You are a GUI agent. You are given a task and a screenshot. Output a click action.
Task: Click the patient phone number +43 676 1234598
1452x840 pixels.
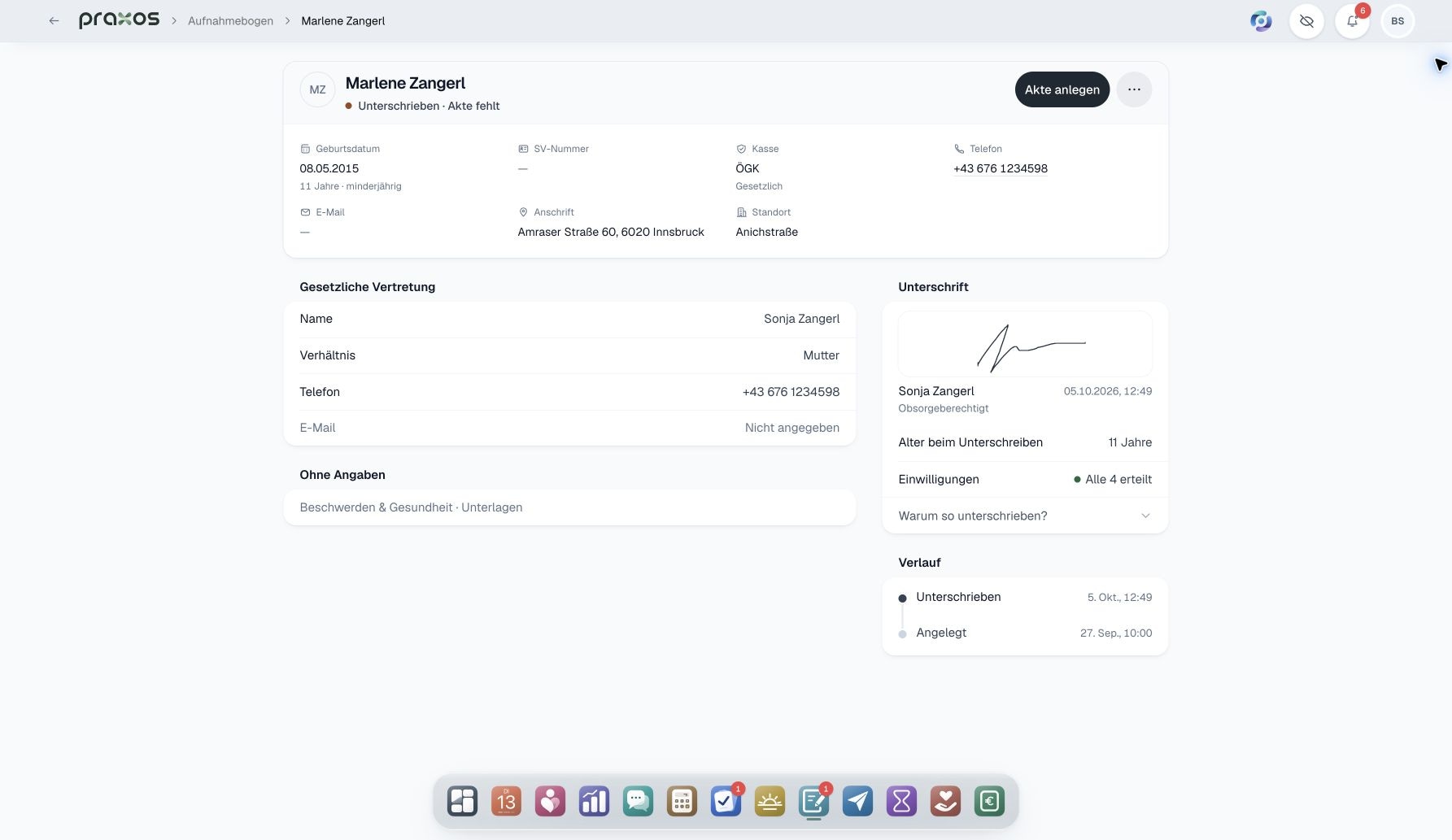[x=1000, y=168]
